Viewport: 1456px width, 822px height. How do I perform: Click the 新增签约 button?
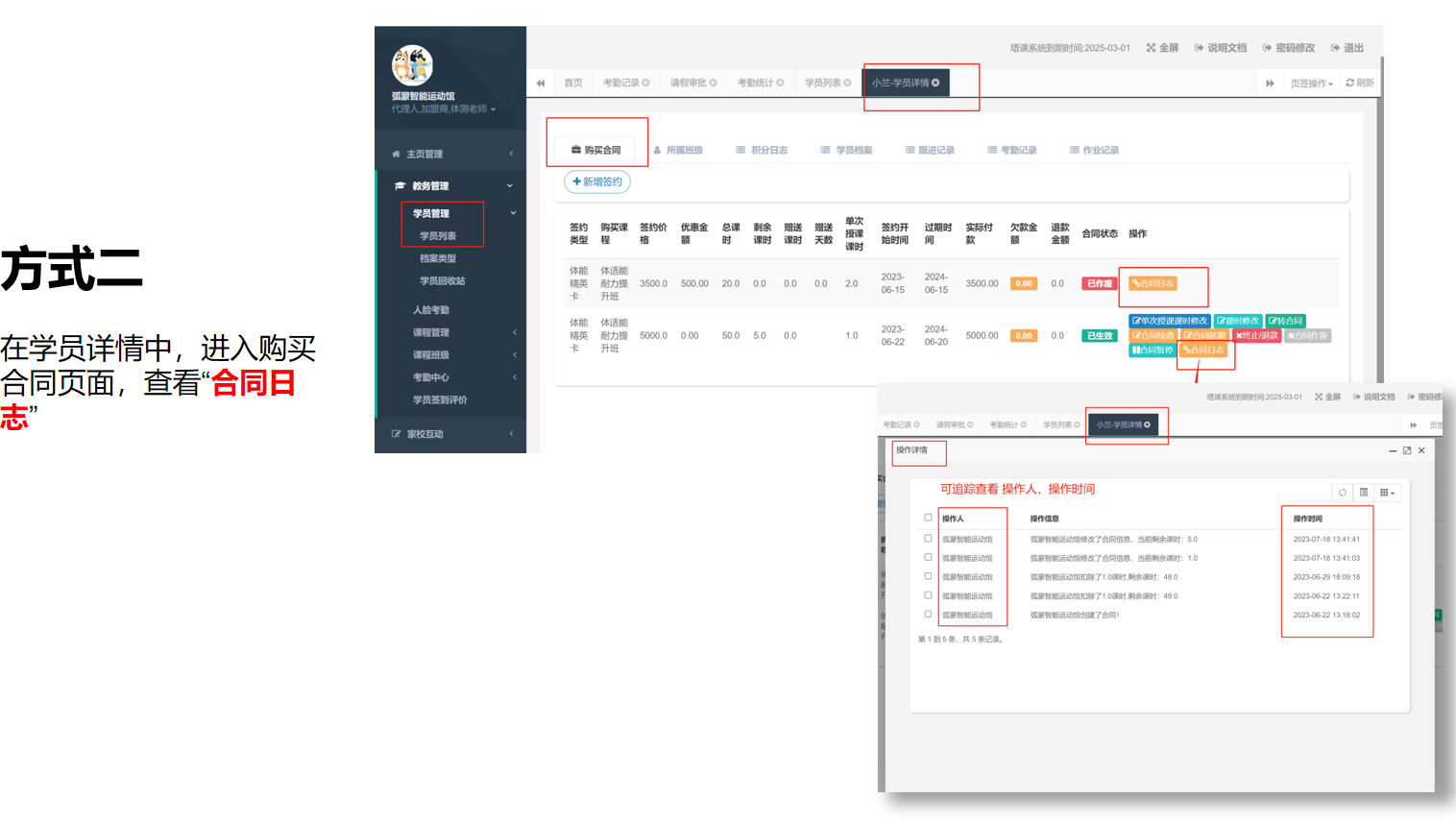(597, 181)
